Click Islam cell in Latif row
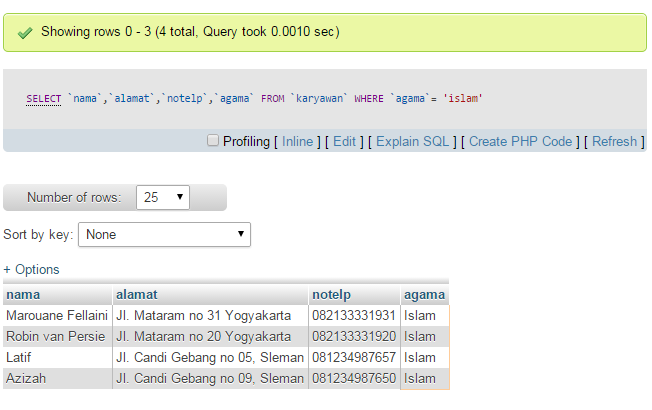 (x=425, y=358)
